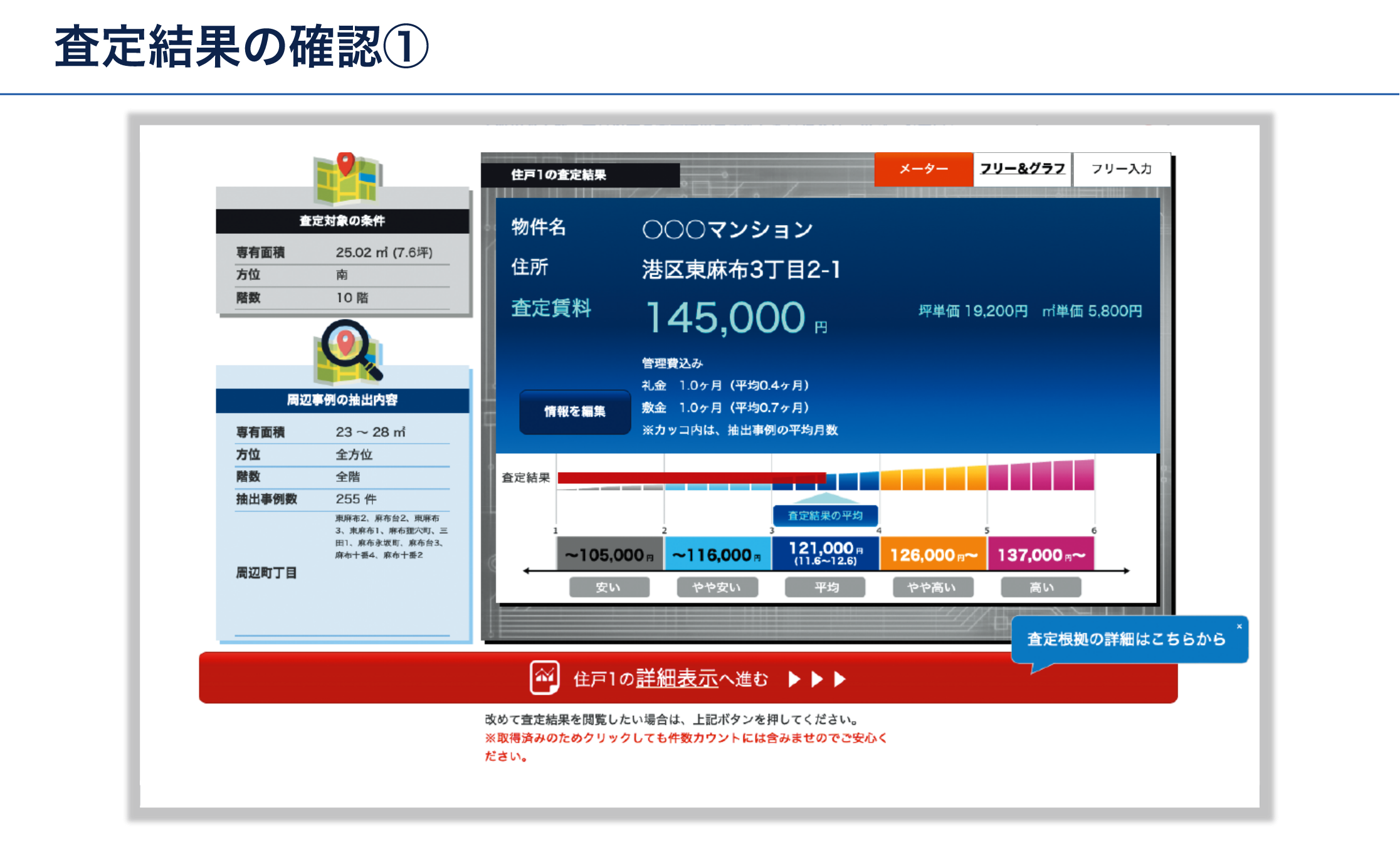Click the gray ~105,000円 price segment
The width and height of the screenshot is (1400, 855).
click(x=609, y=554)
